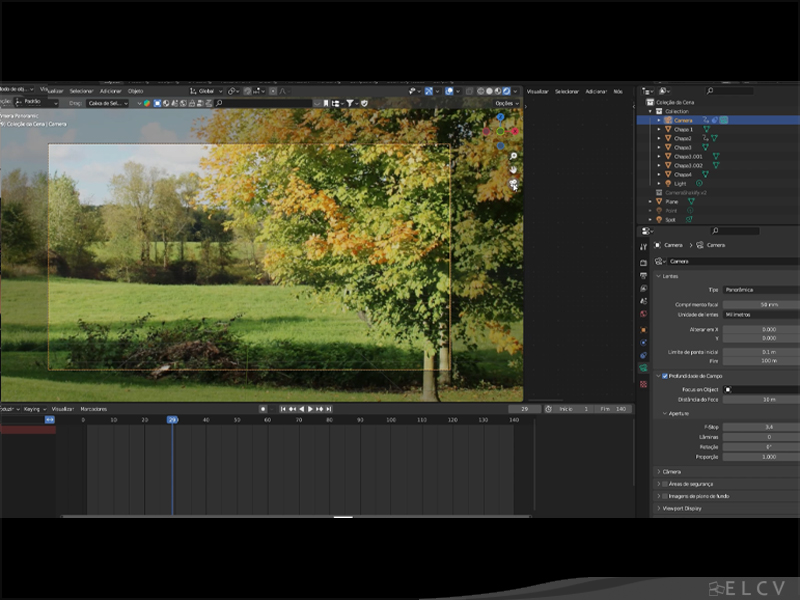
Task: Expand the Viewport Display panel
Action: click(x=680, y=508)
